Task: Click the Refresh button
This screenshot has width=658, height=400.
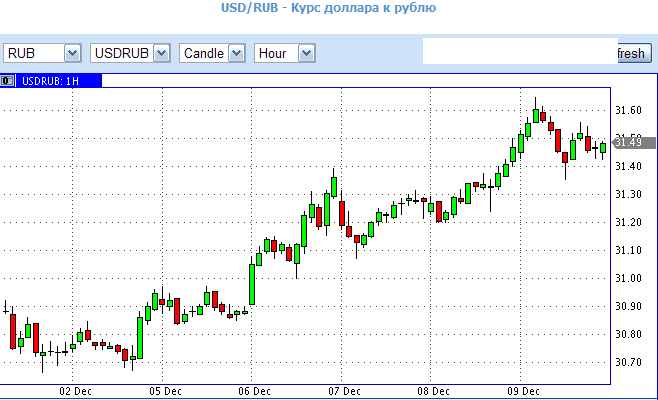Action: 634,53
